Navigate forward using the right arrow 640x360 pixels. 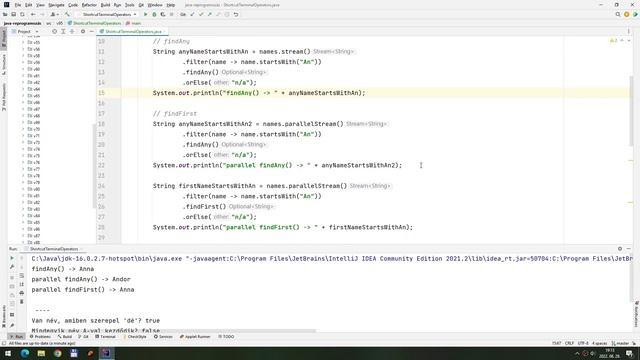tap(42, 14)
